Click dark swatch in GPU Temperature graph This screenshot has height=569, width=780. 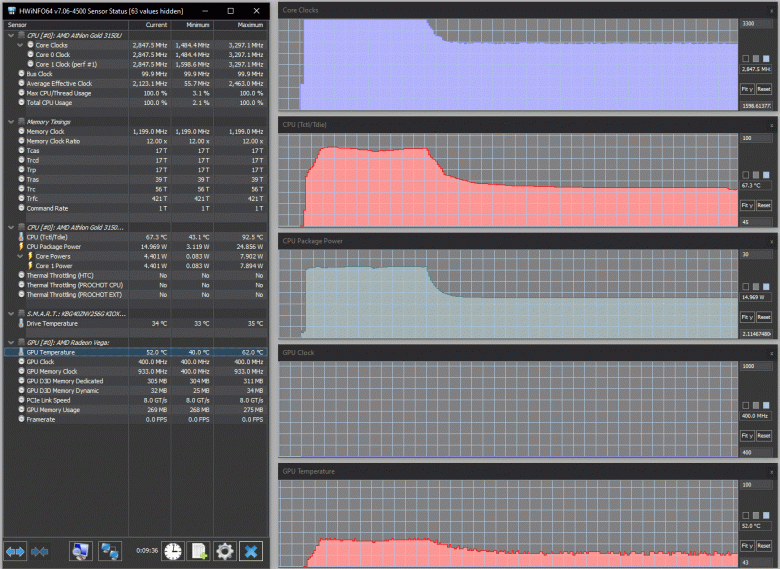point(745,515)
